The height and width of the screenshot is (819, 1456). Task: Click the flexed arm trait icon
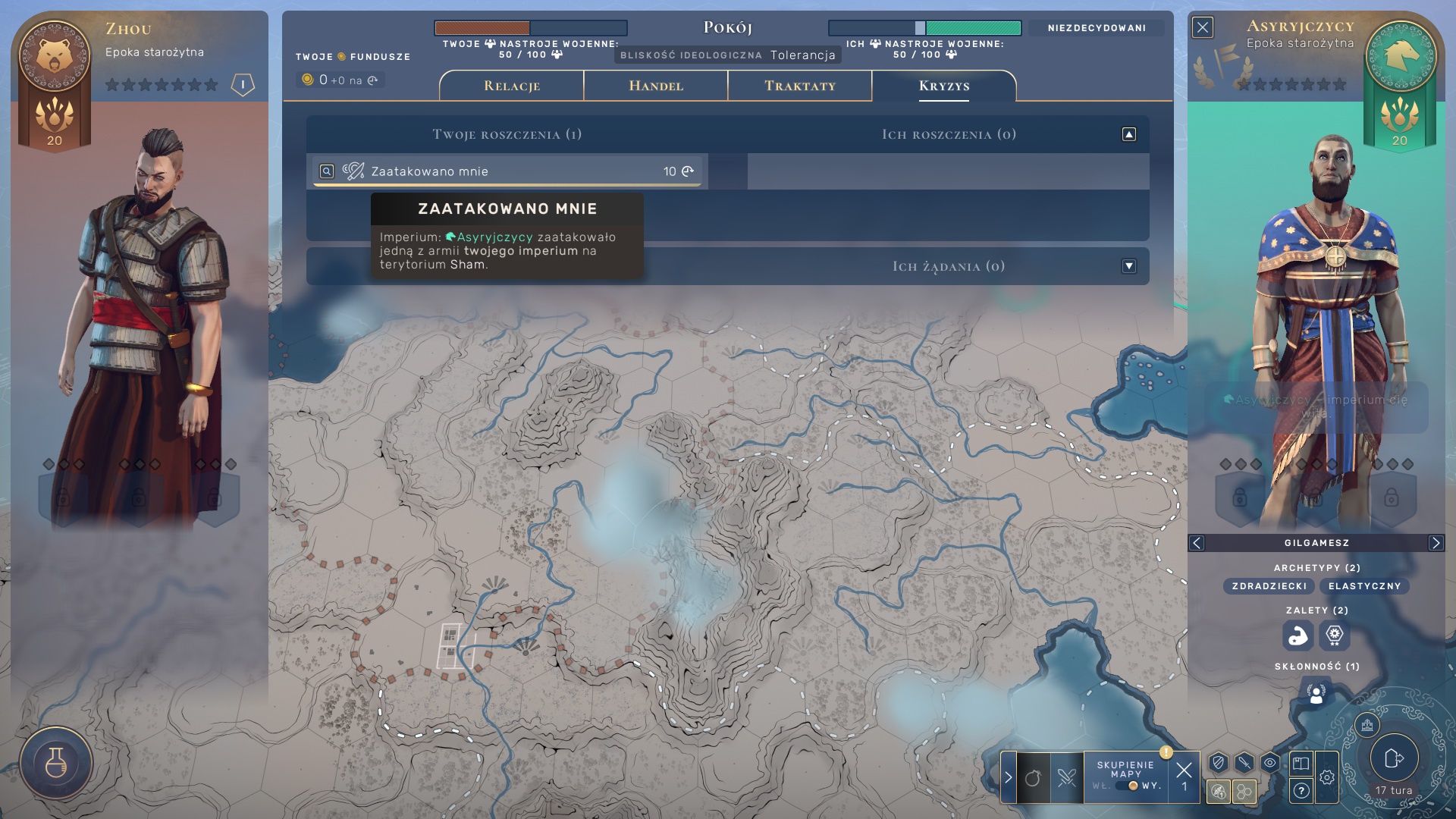pos(1298,635)
